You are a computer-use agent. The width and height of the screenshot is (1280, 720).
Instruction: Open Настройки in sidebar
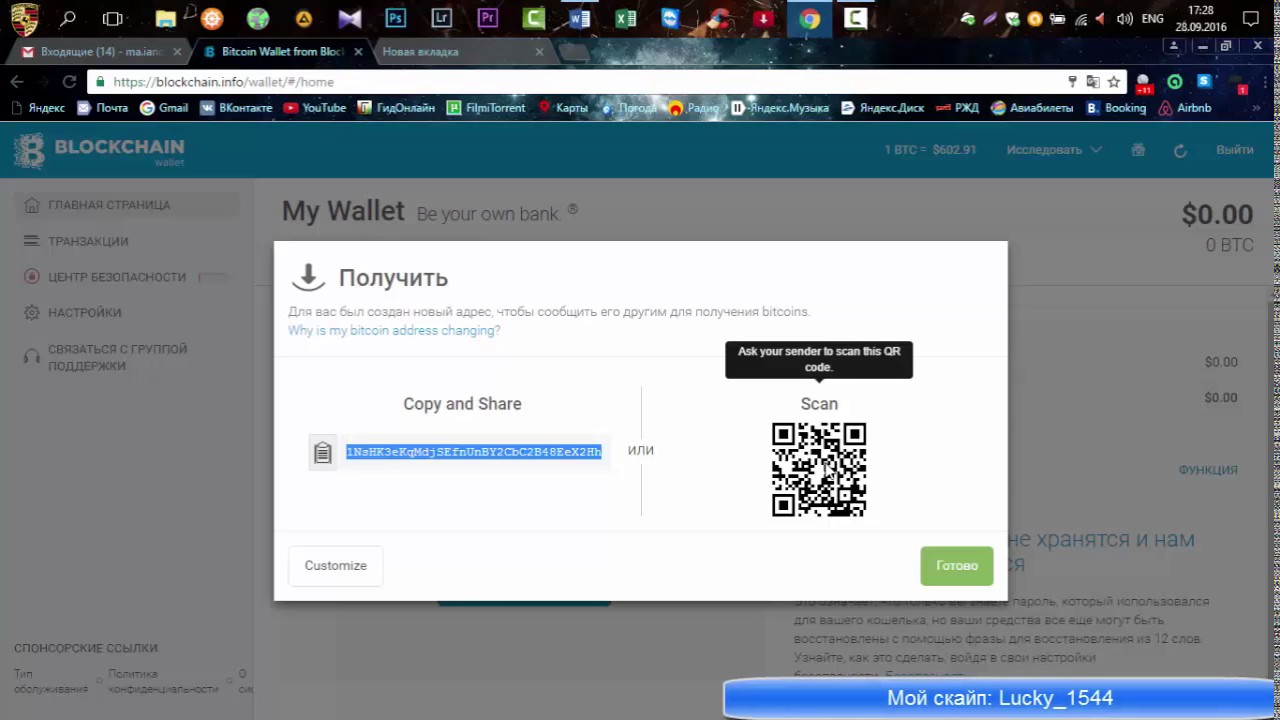(x=72, y=313)
